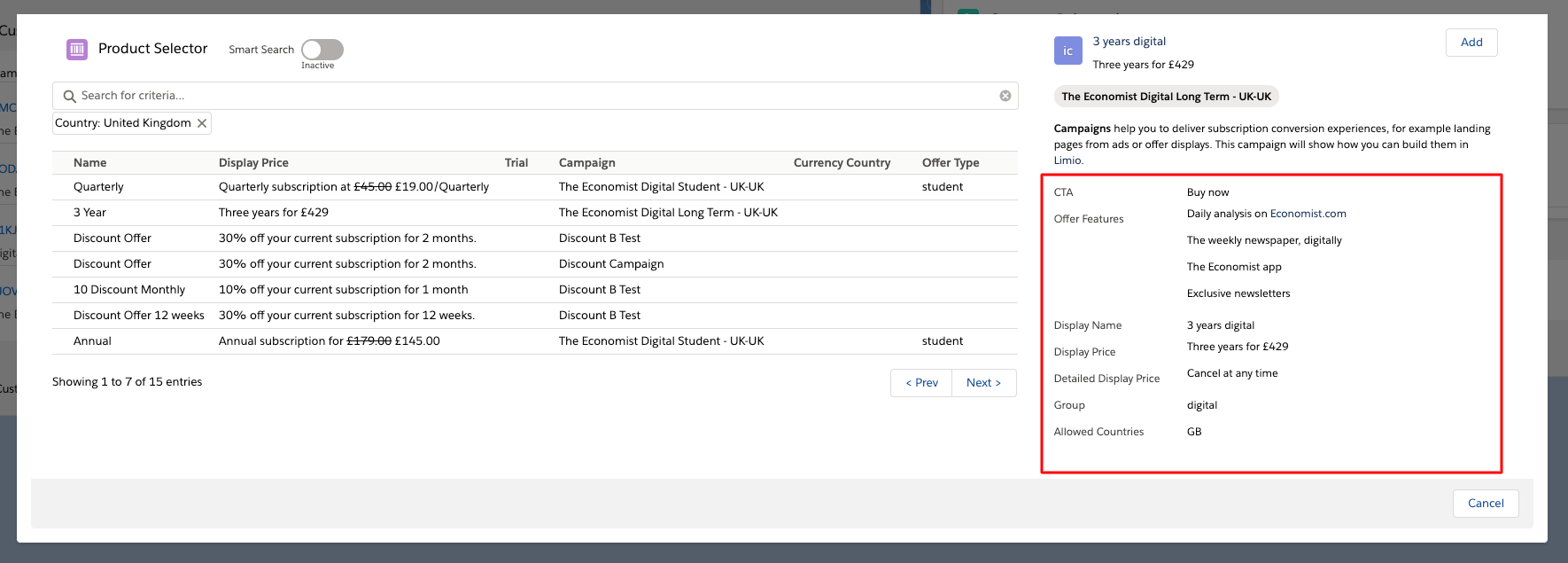Screen dimensions: 1568x563
Task: Select the 10 Discount Monthly row
Action: (x=534, y=290)
